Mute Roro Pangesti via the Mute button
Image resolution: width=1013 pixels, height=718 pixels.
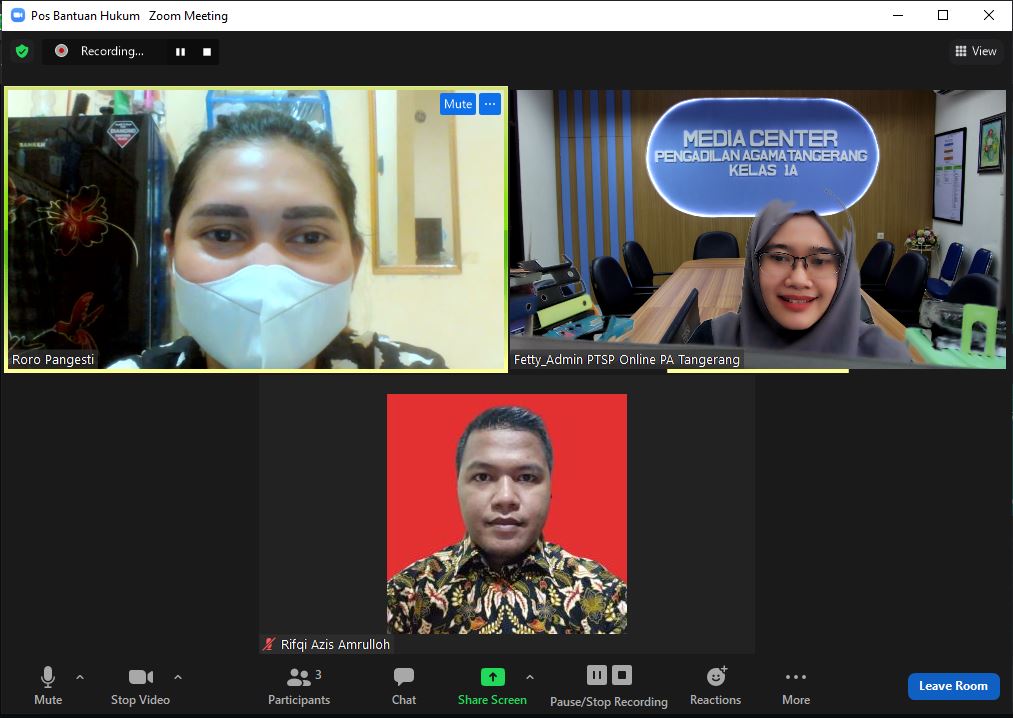[458, 104]
